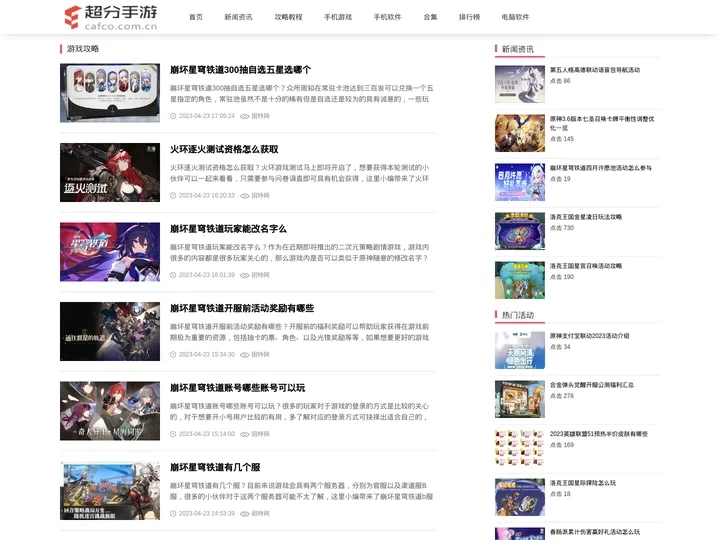
Task: Open article 崩坏星穹铁道账号哪些账号可以玩
Action: [x=237, y=388]
